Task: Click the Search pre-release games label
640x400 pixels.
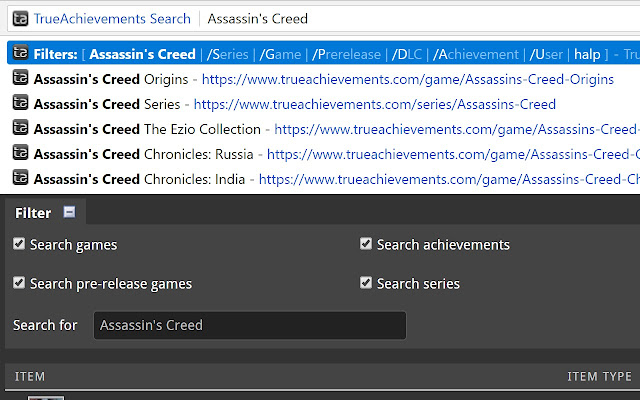Action: click(x=111, y=284)
